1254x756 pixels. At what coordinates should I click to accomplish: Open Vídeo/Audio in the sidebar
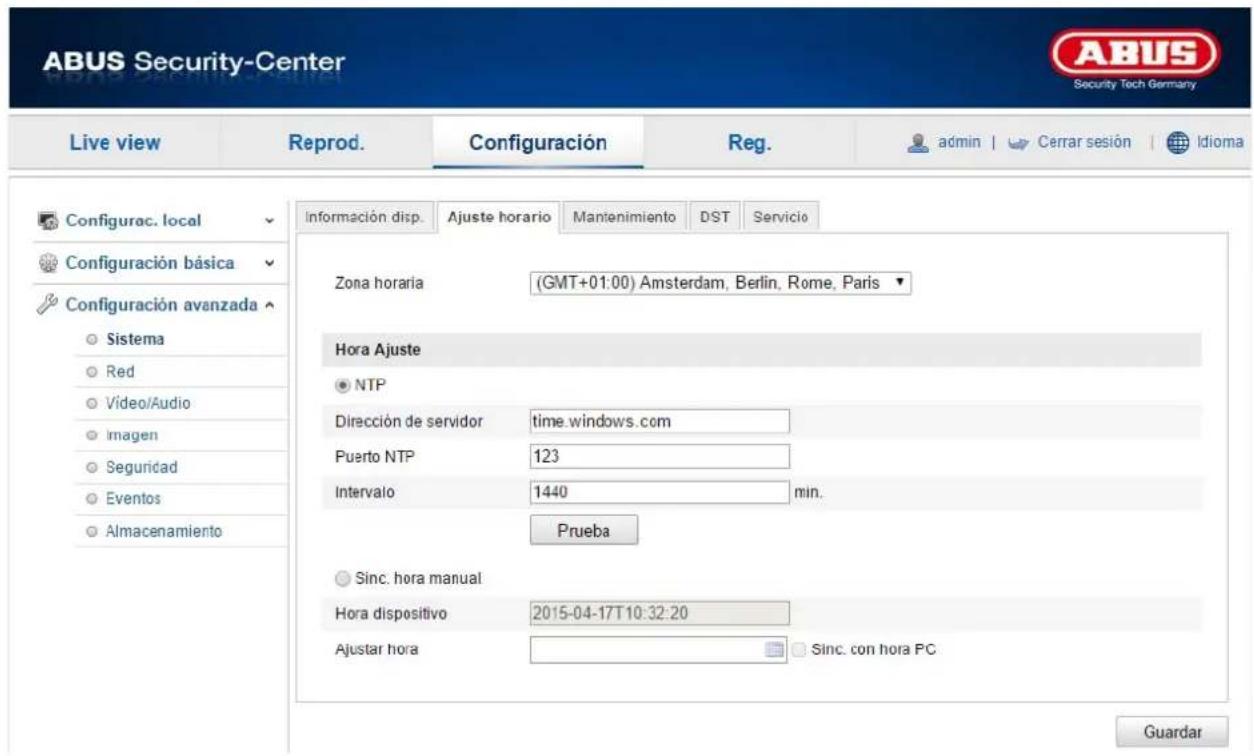pyautogui.click(x=148, y=403)
